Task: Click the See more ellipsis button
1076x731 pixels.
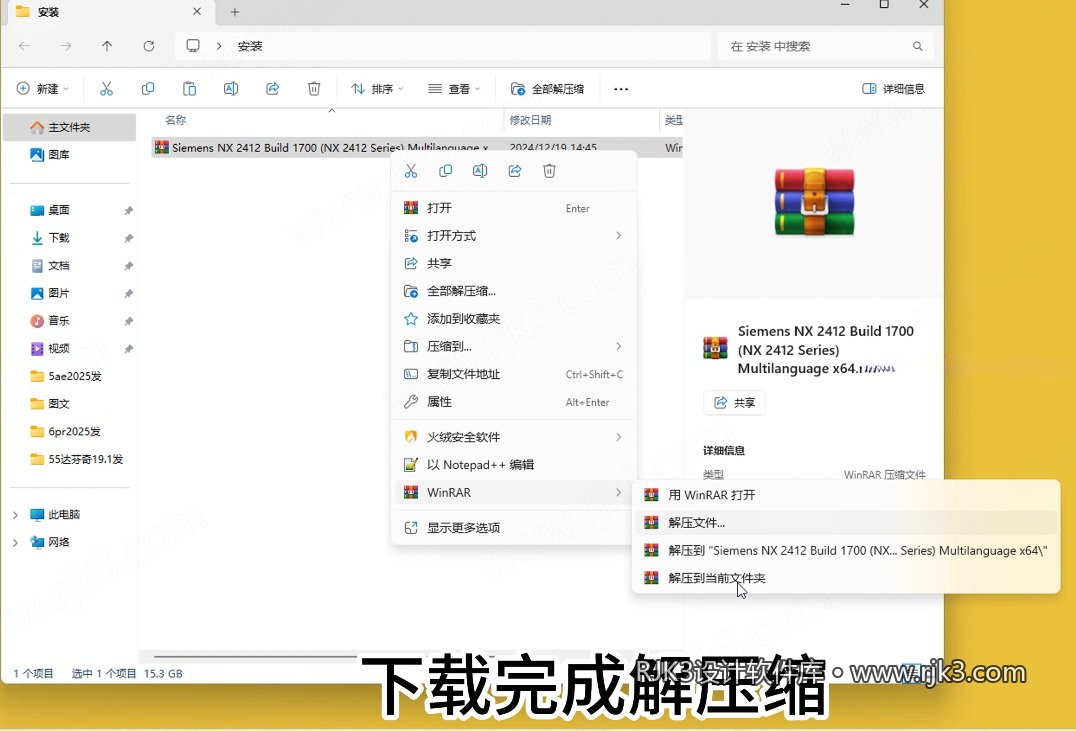Action: (621, 89)
